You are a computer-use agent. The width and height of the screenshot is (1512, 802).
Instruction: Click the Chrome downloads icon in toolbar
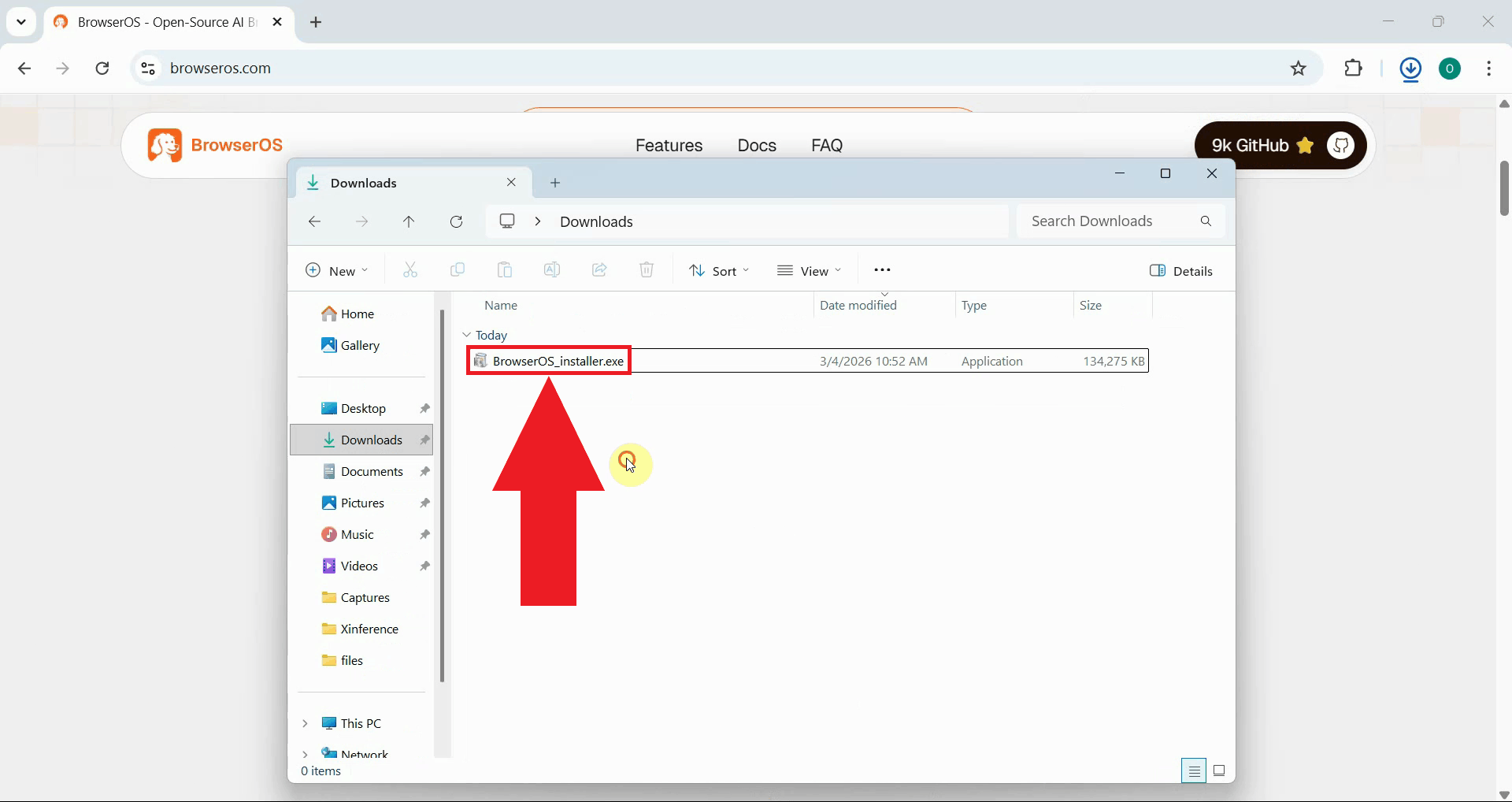(1410, 69)
